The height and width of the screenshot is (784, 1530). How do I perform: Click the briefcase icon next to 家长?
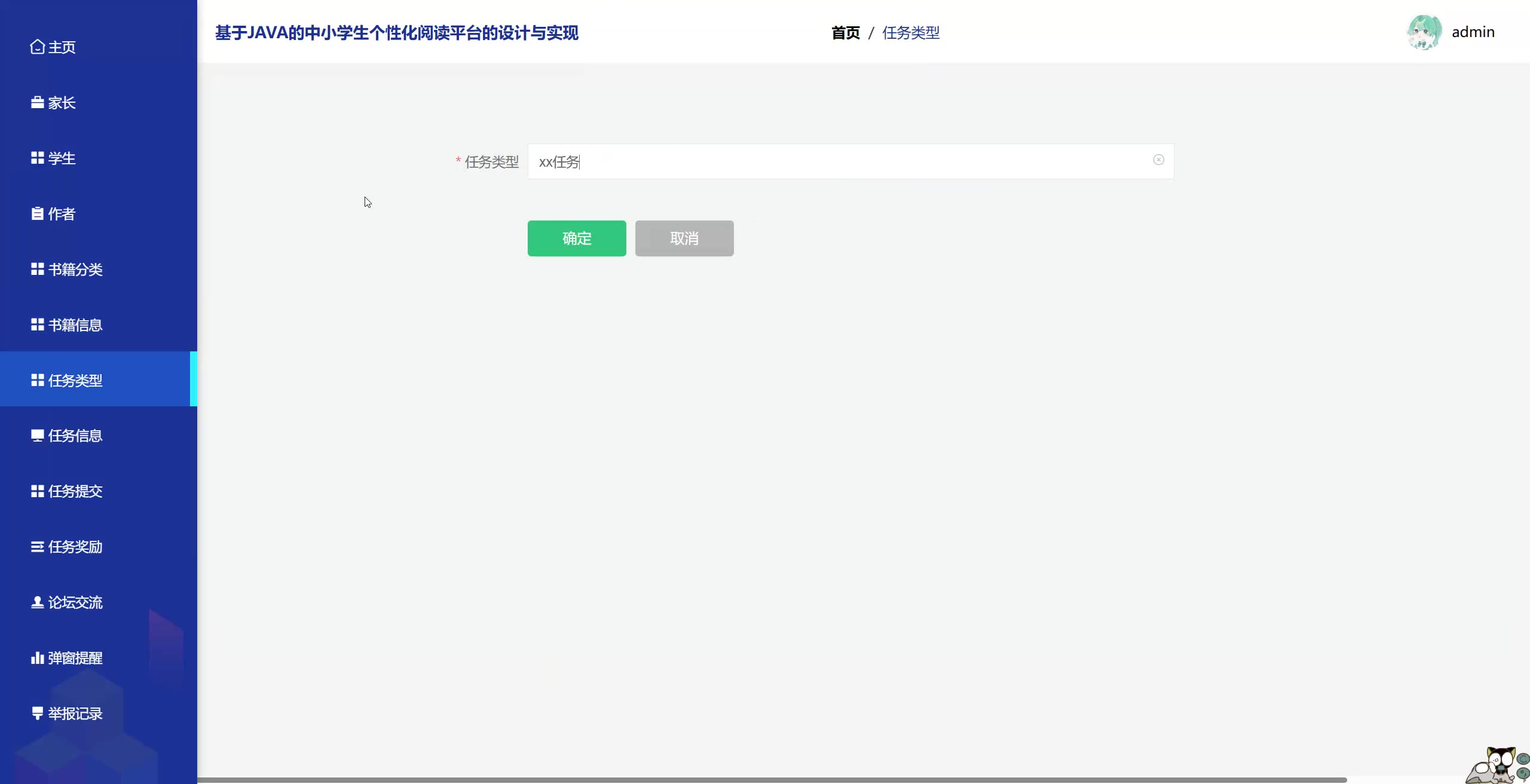(x=37, y=103)
